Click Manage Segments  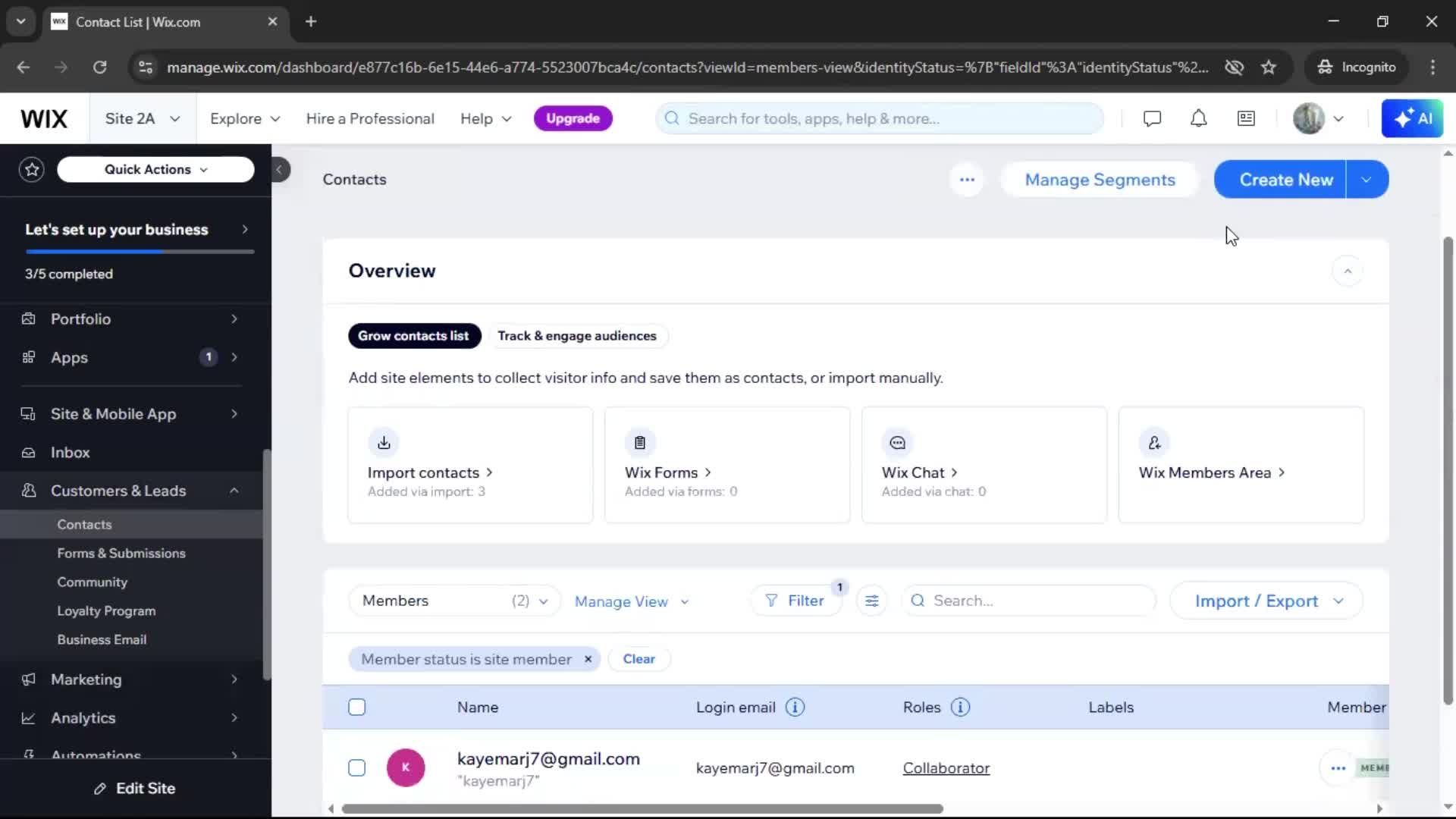(1100, 180)
